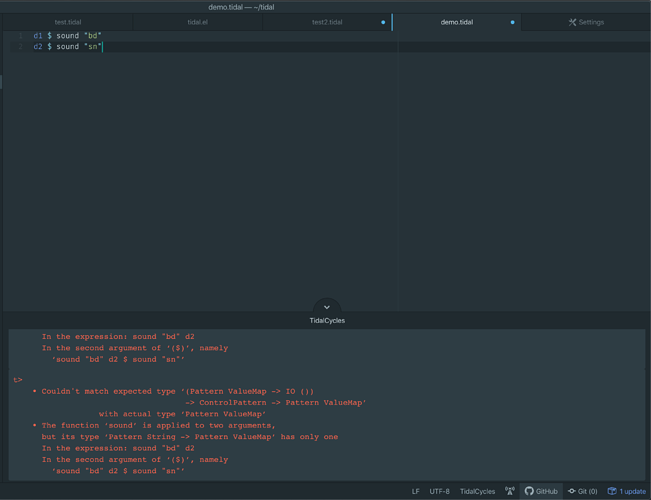Screen dimensions: 651x500
Task: Open the 1 update notification
Action: click(627, 491)
